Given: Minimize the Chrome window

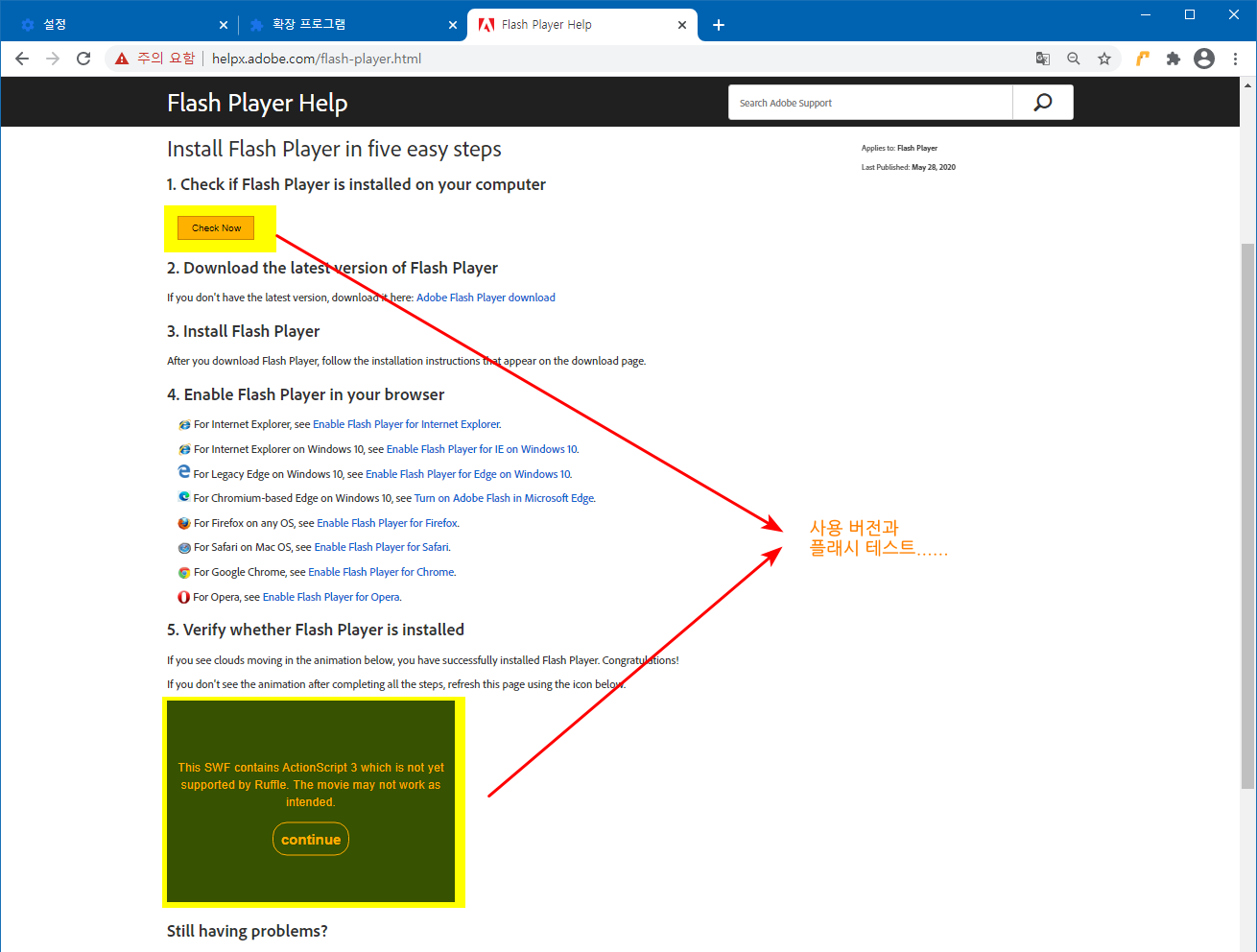Looking at the screenshot, I should (1146, 14).
